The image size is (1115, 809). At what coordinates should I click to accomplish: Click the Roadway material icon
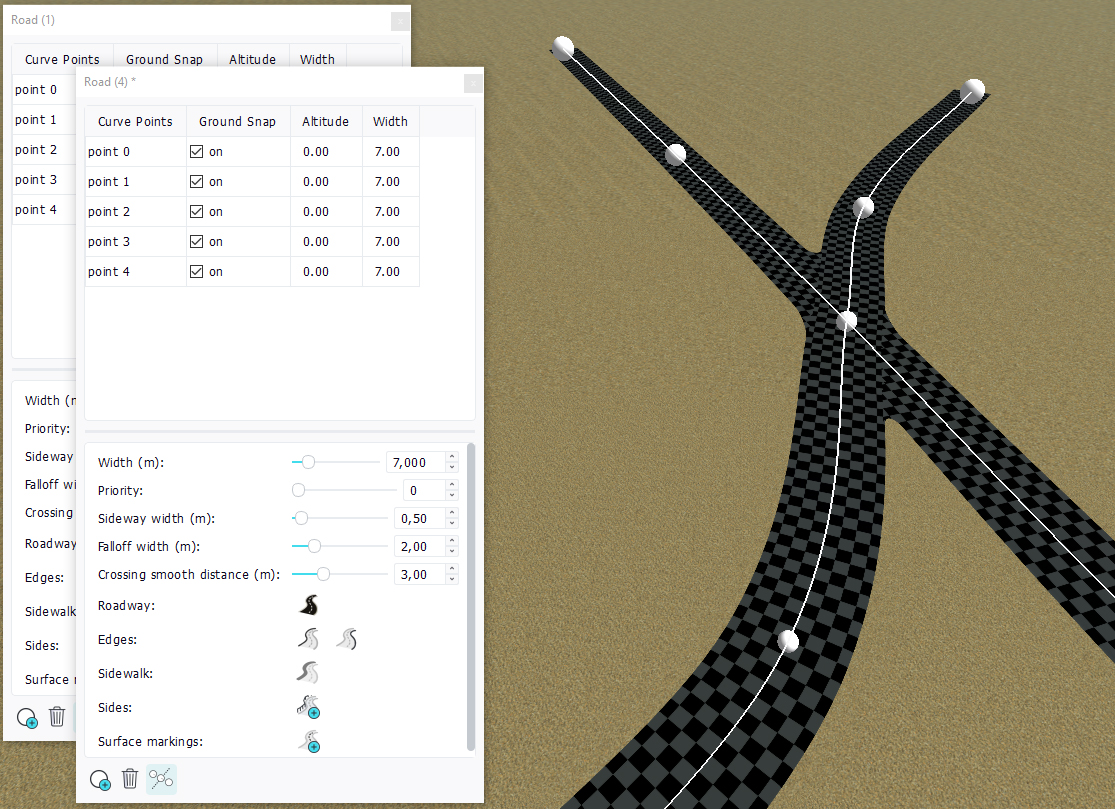coord(309,605)
